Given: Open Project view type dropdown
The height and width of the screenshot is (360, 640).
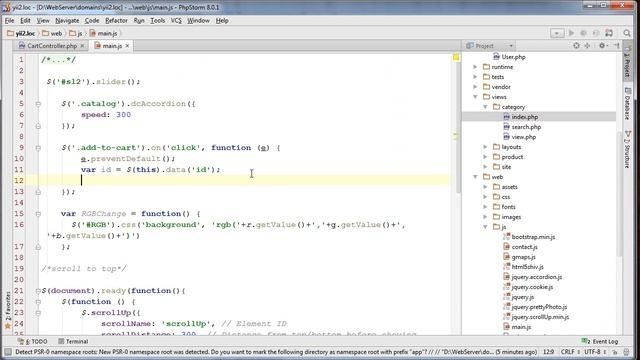Looking at the screenshot, I should coord(511,46).
